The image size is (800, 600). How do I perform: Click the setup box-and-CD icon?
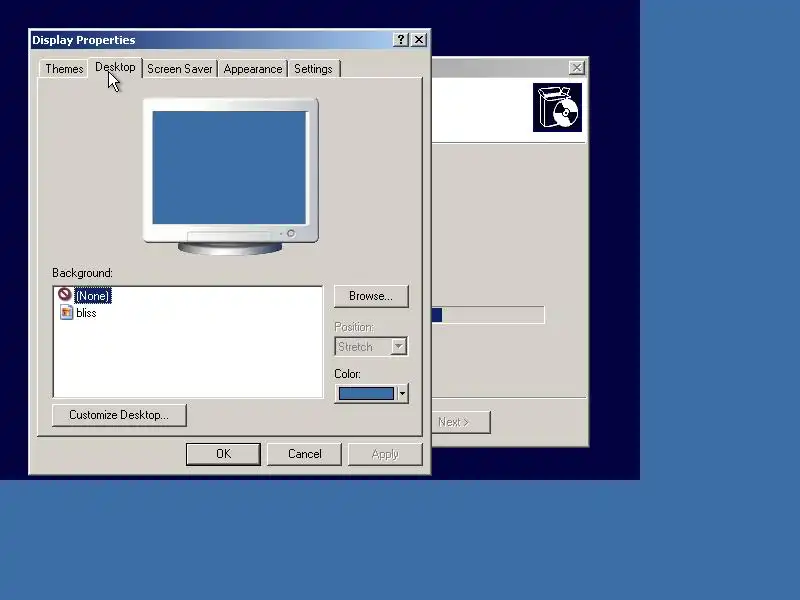click(558, 108)
